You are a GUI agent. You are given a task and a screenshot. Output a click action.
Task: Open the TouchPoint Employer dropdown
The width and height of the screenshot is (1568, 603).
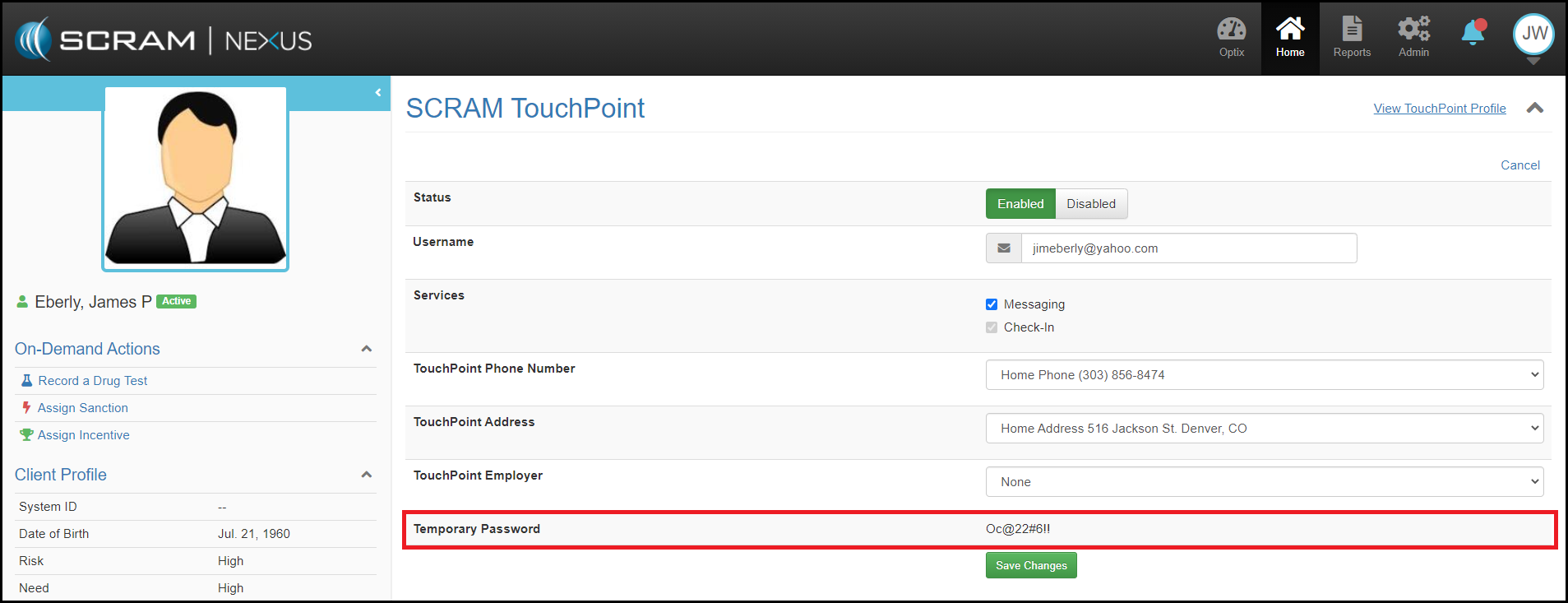[1264, 482]
